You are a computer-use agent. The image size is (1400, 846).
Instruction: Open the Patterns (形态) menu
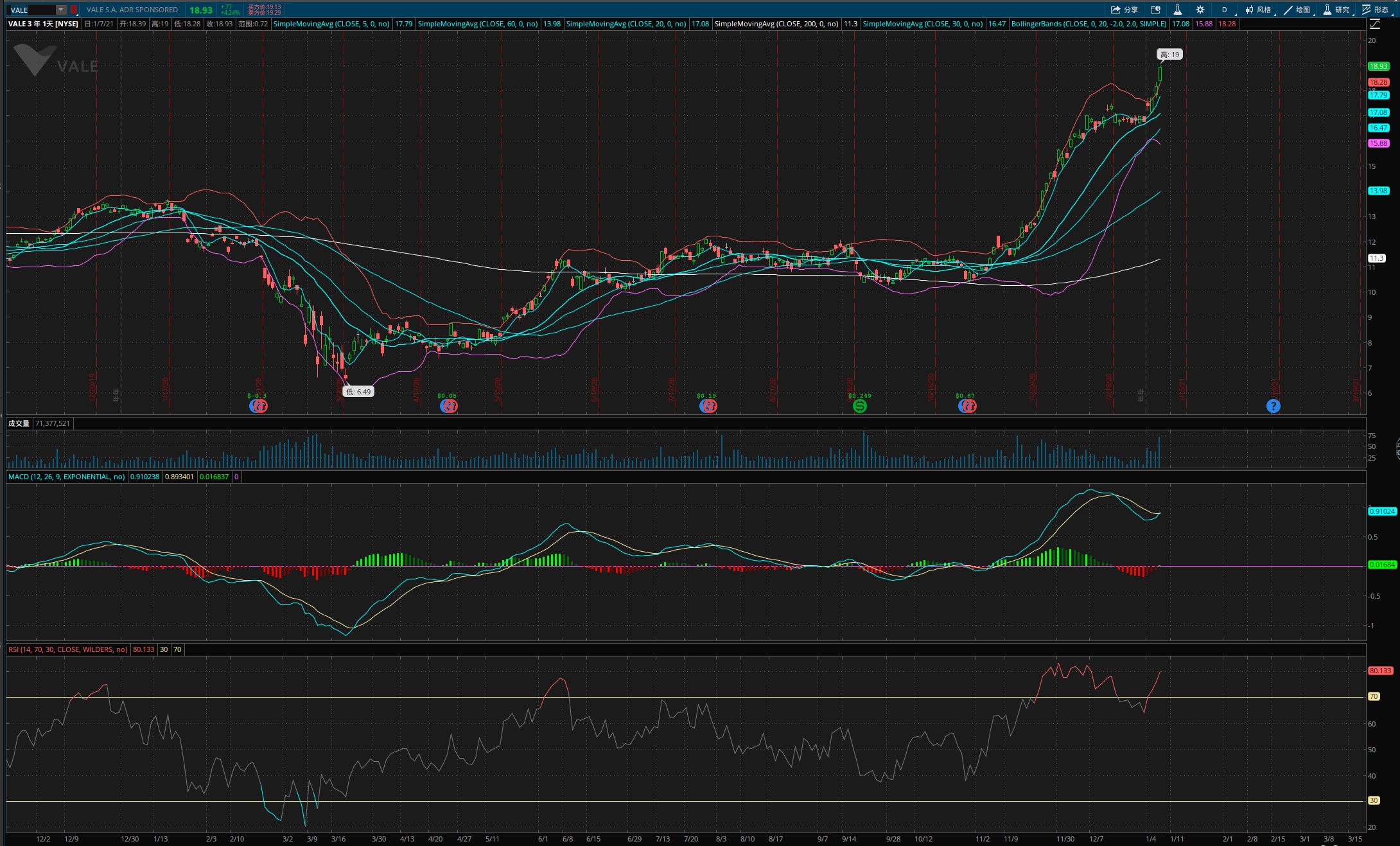1375,10
